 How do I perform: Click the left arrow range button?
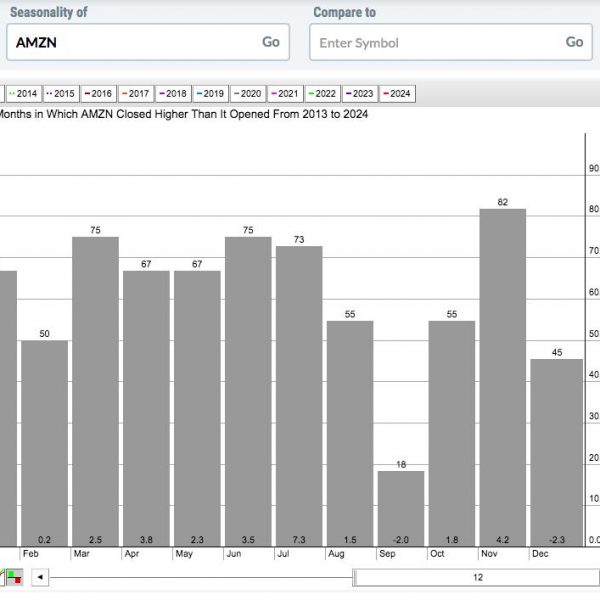point(40,577)
